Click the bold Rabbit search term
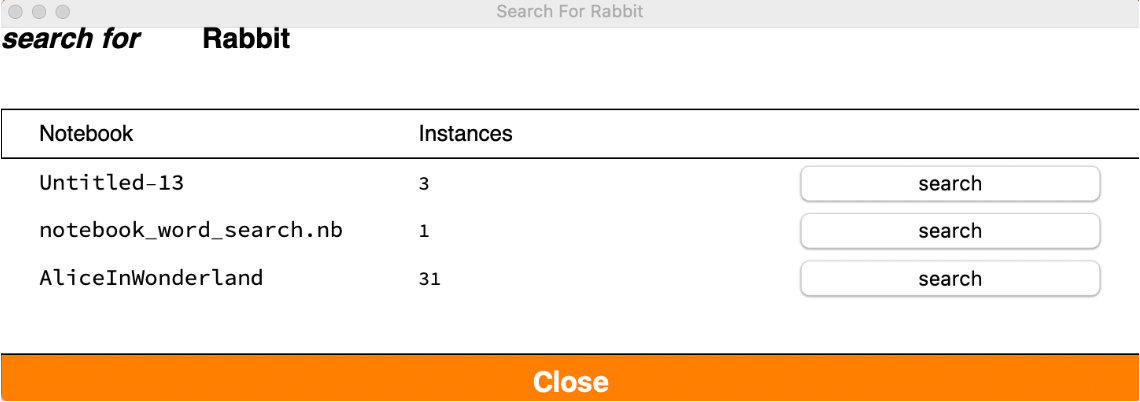The width and height of the screenshot is (1140, 402). (x=246, y=40)
